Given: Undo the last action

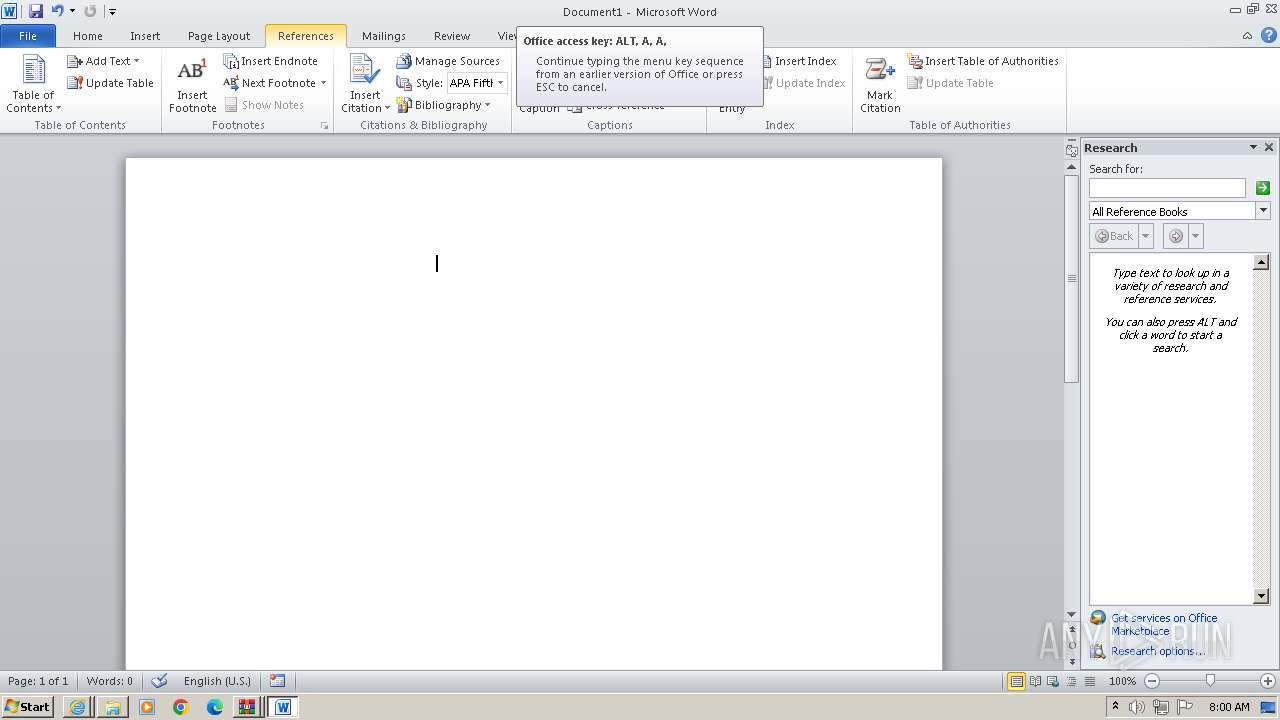Looking at the screenshot, I should (x=57, y=11).
